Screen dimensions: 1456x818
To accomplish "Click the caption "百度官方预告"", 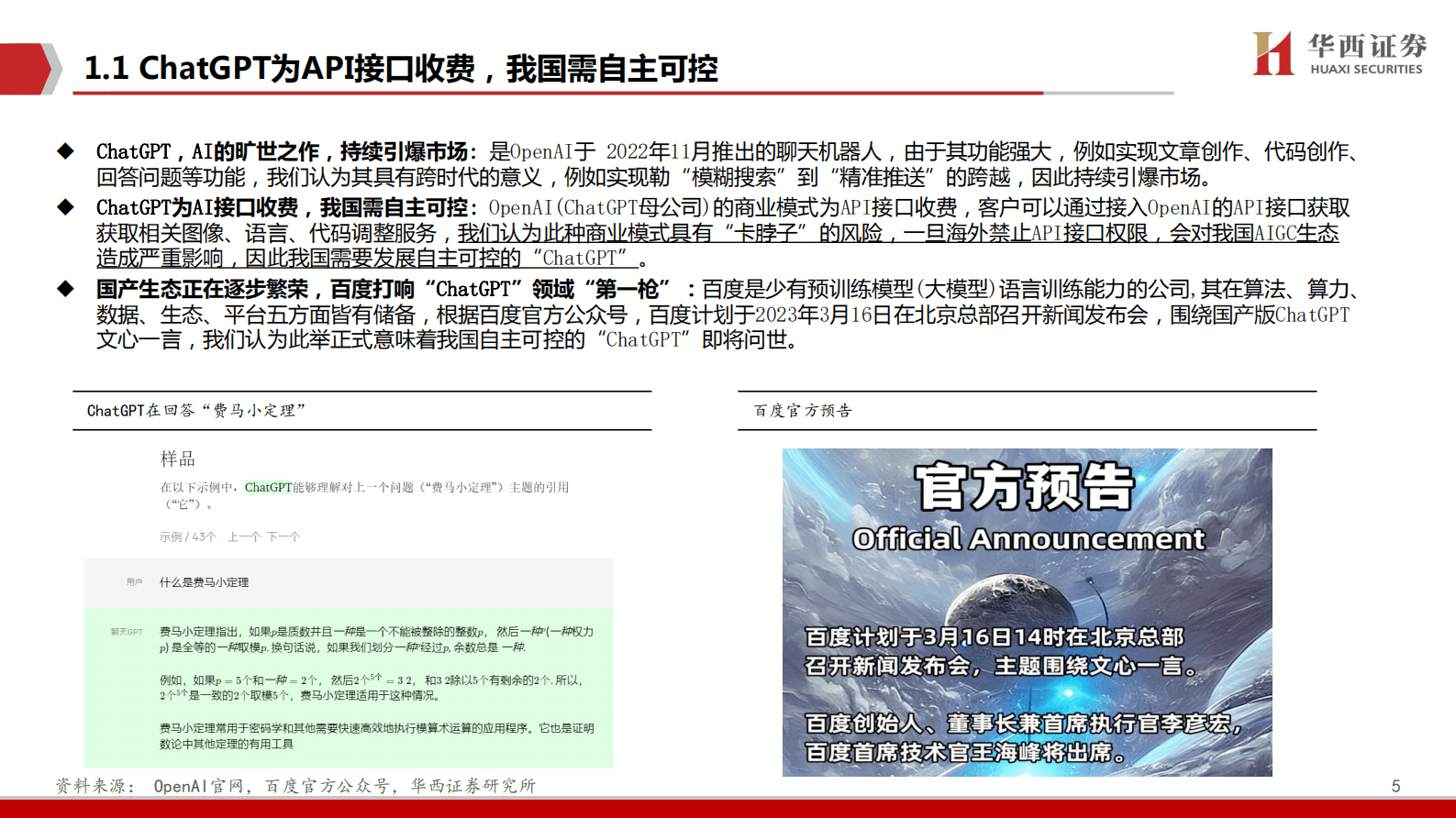I will coord(803,411).
